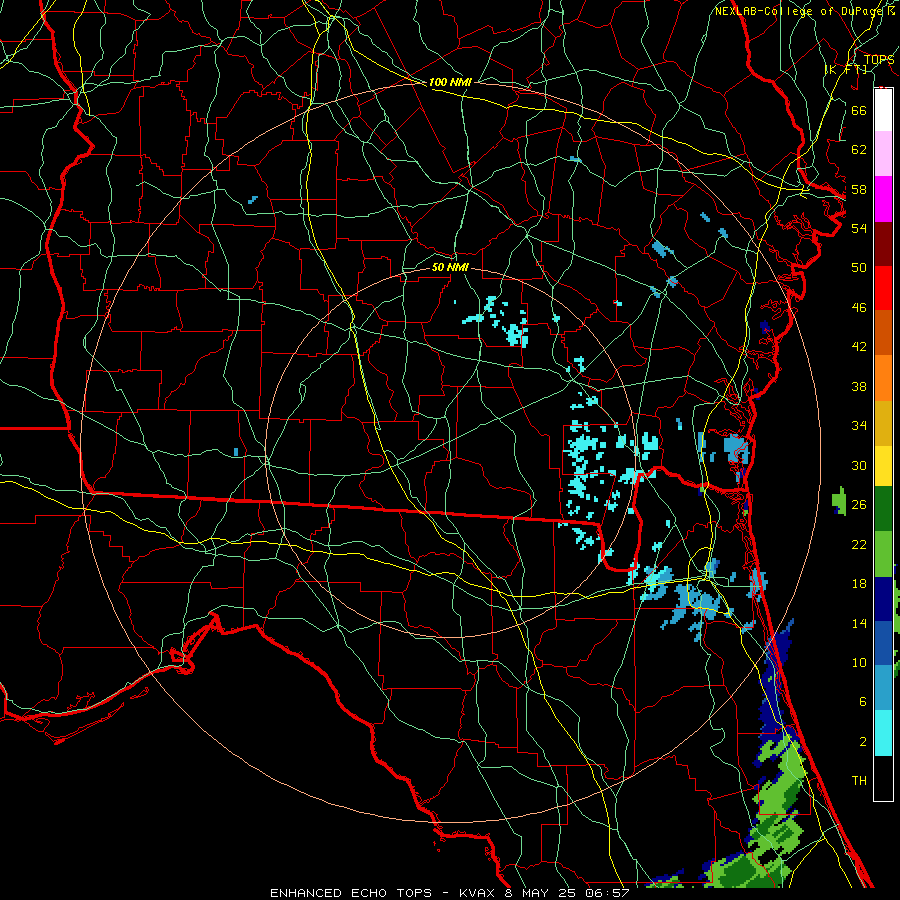Click the '62' legend value
The height and width of the screenshot is (900, 900).
click(x=859, y=150)
